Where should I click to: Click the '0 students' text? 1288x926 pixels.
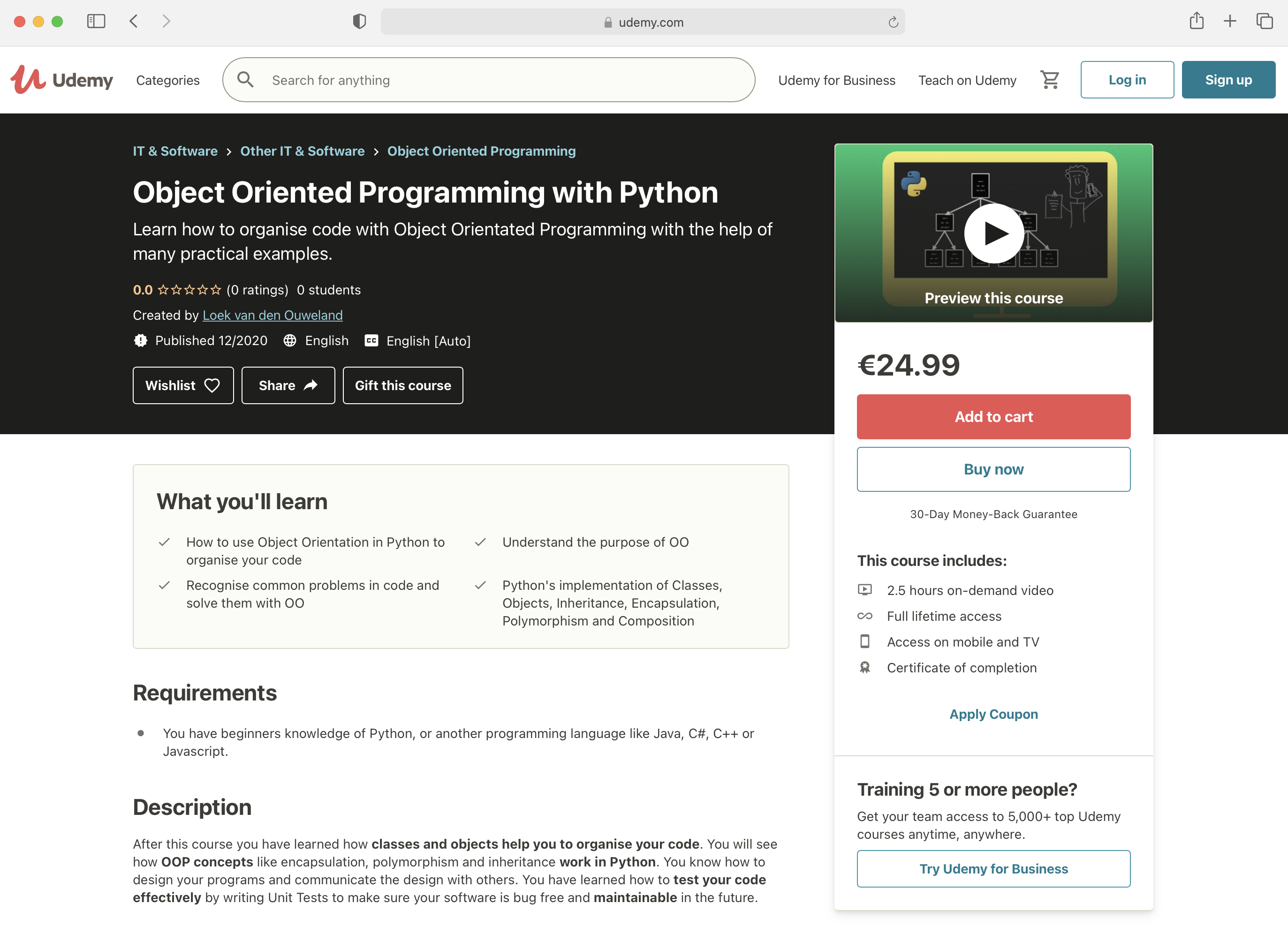coord(329,290)
